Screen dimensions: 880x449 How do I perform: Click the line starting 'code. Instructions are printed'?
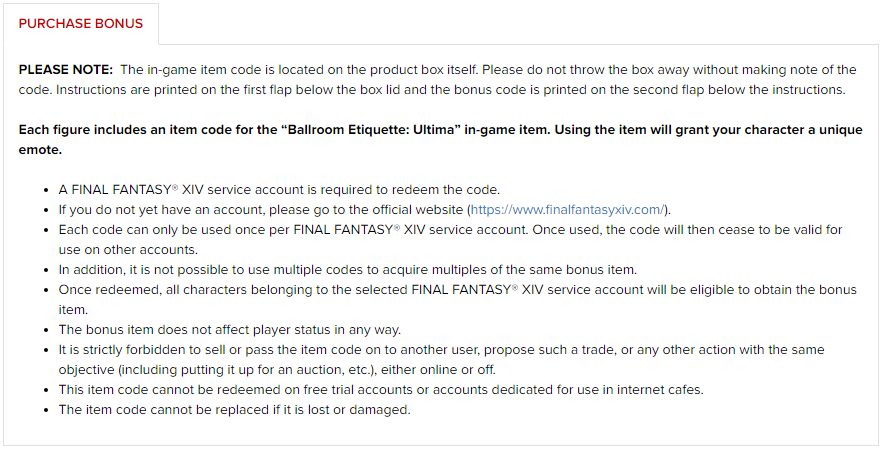click(432, 90)
